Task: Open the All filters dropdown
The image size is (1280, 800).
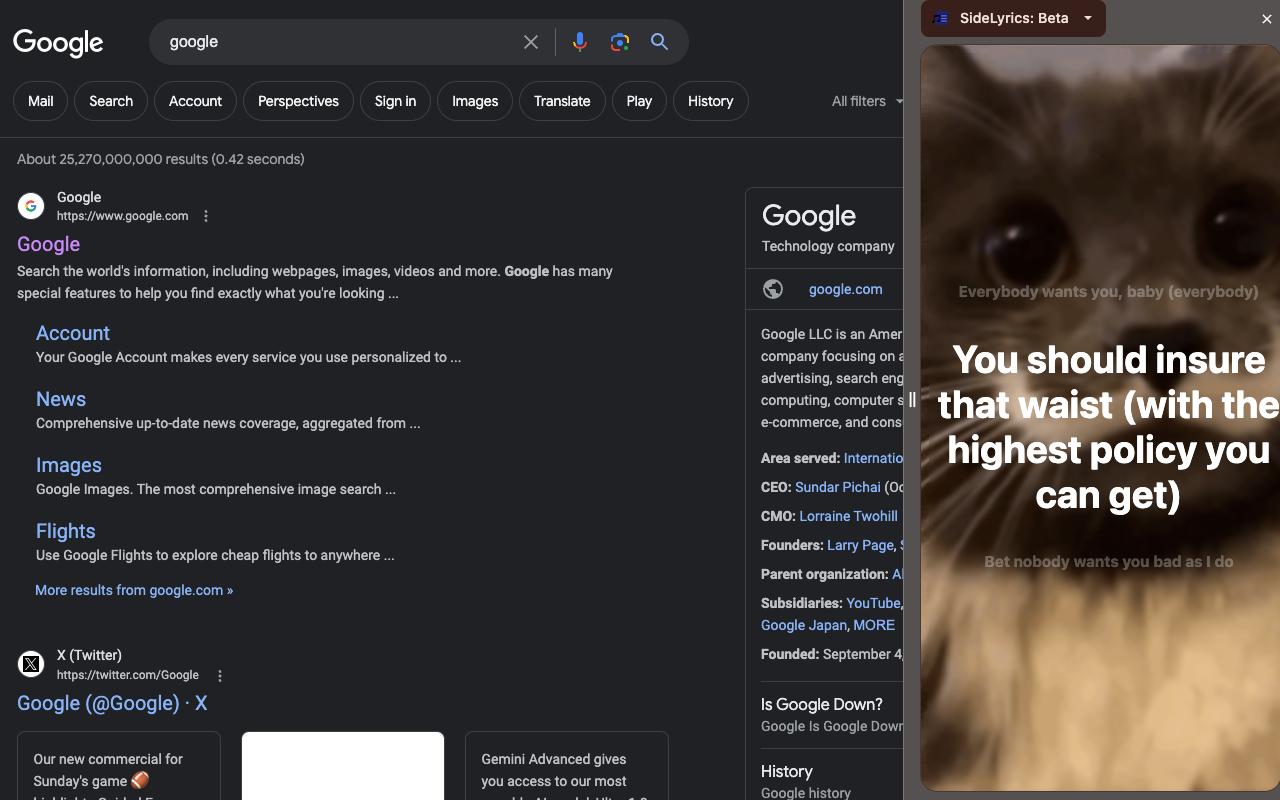Action: 867,101
